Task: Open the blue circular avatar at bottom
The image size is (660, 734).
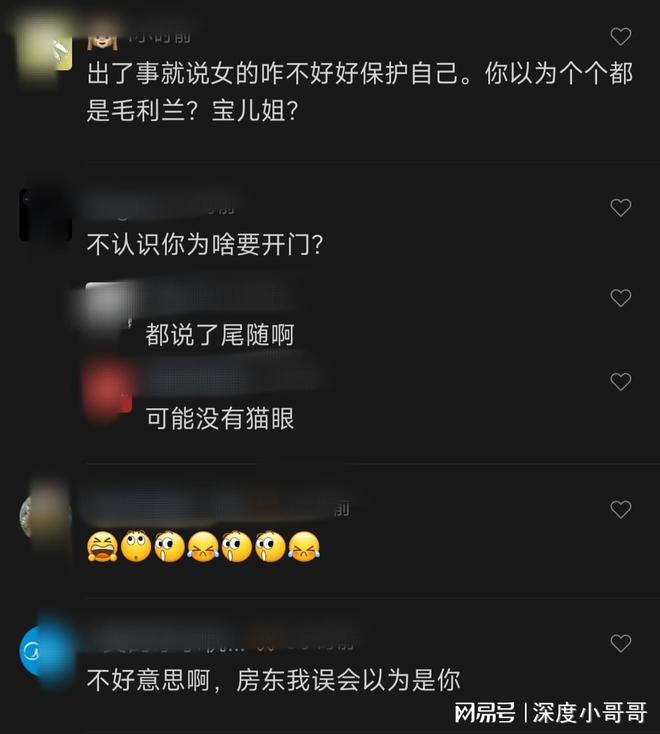Action: pos(46,651)
